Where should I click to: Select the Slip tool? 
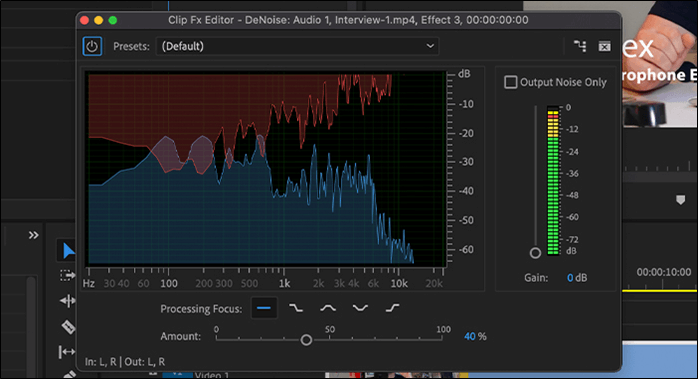click(67, 352)
